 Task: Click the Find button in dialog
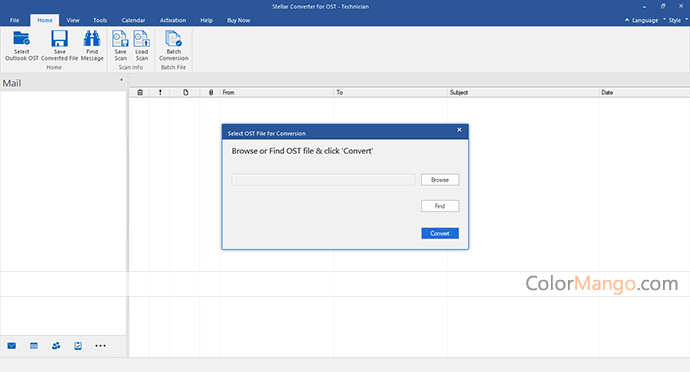[x=440, y=206]
